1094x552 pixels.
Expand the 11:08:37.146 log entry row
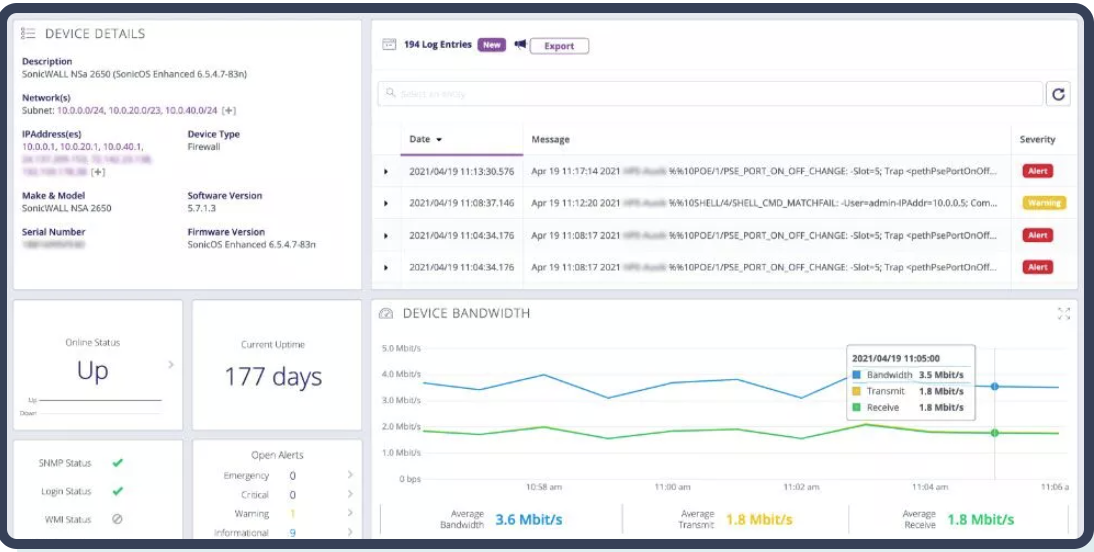pyautogui.click(x=386, y=203)
